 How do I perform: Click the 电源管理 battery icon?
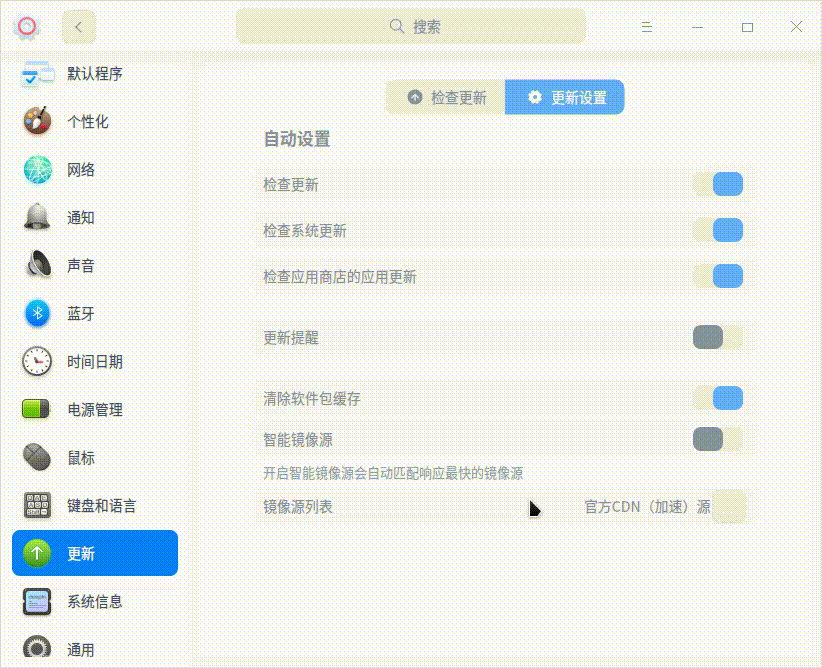coord(36,409)
